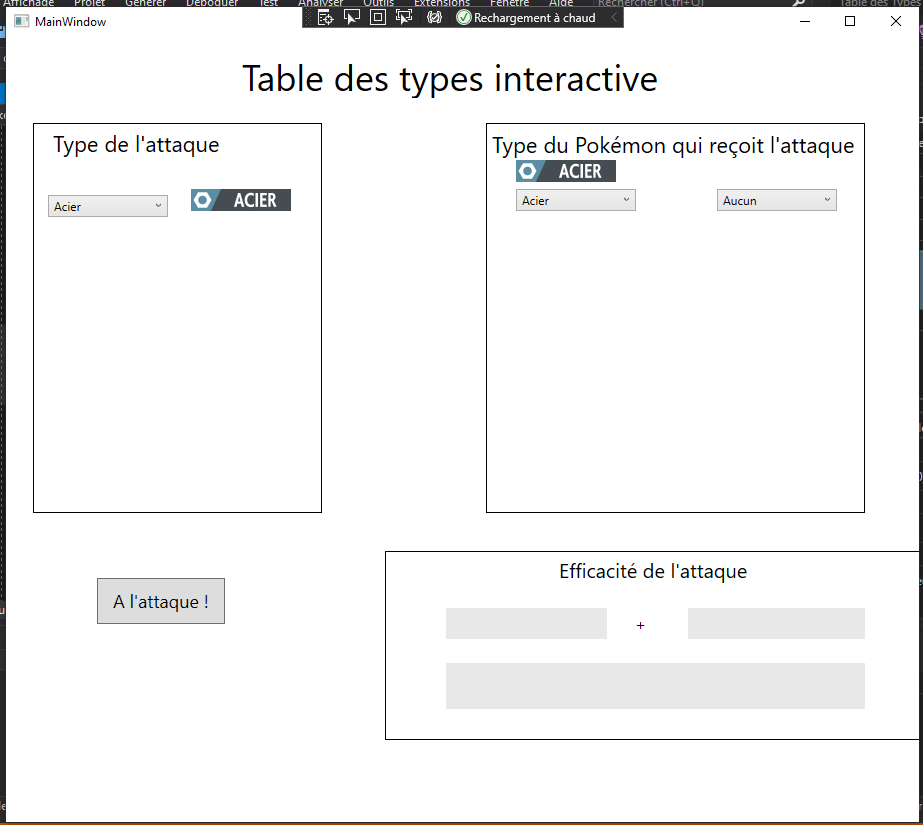Click the MainWindow application icon

(20, 21)
